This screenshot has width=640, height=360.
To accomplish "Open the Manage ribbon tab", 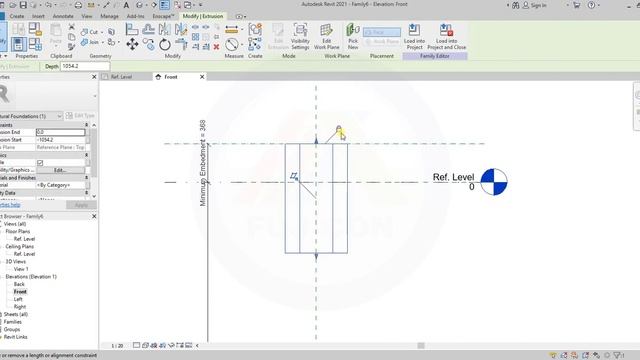I will [109, 16].
